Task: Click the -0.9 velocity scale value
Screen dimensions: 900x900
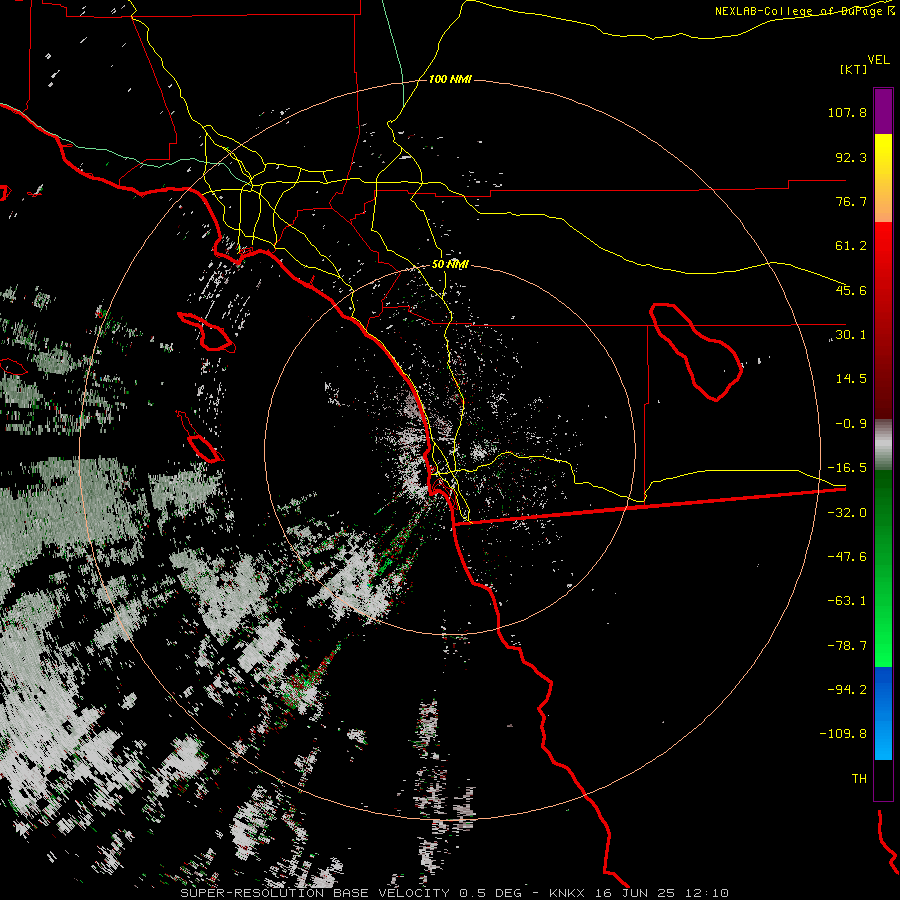Action: tap(851, 424)
